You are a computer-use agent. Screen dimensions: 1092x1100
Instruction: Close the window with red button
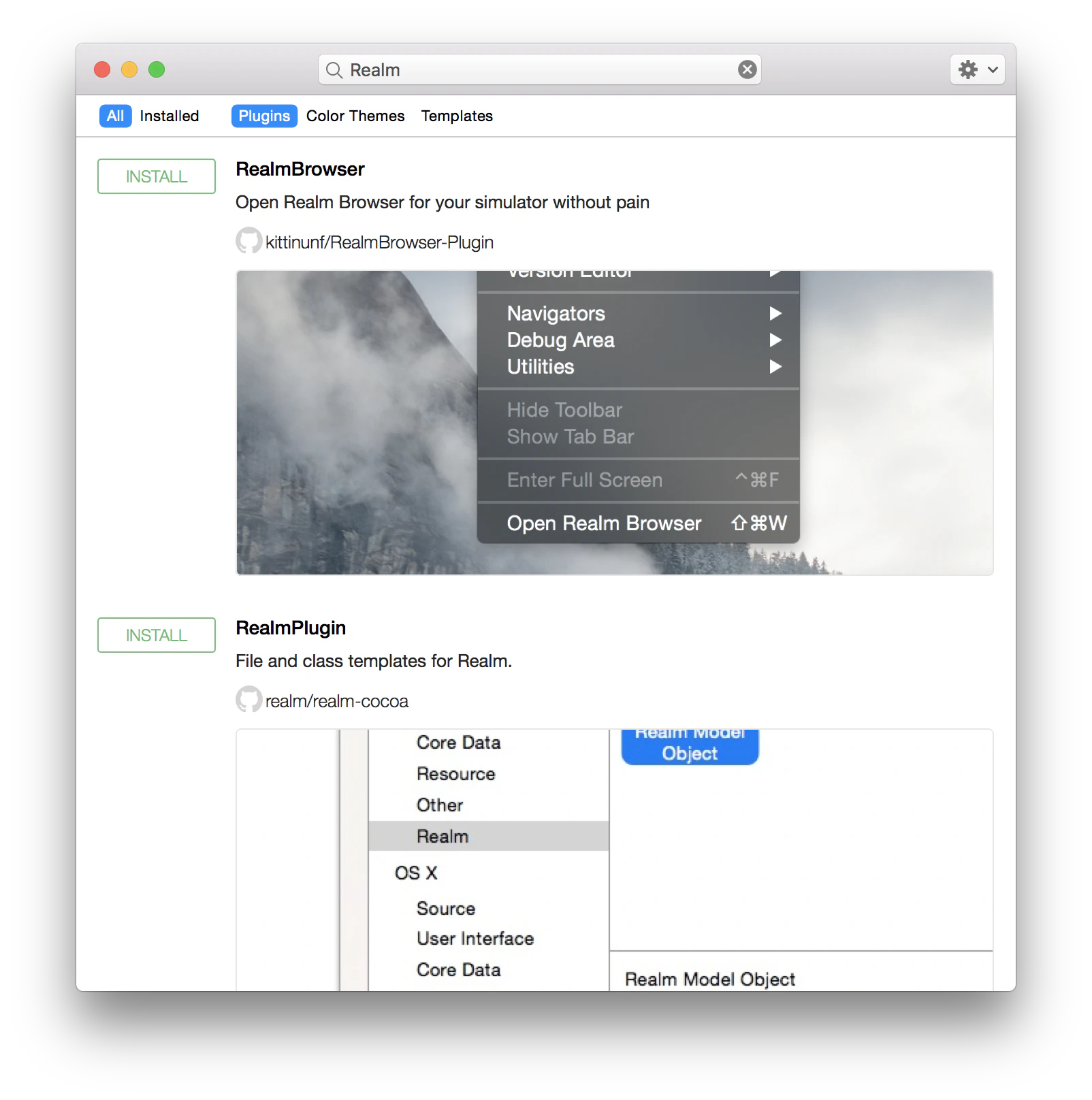[102, 69]
